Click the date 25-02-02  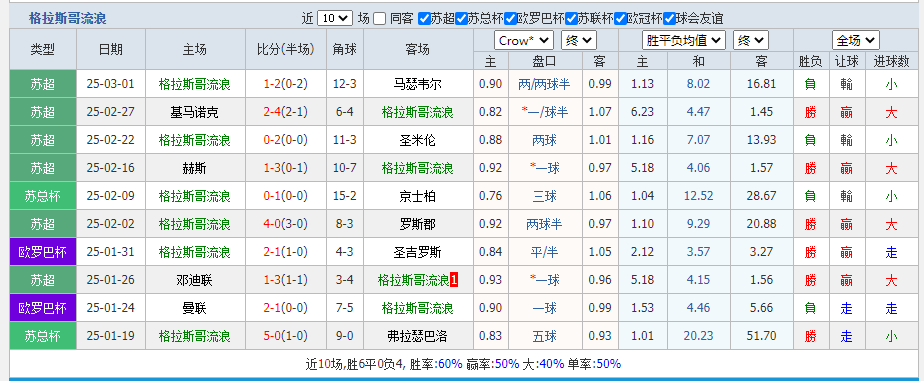pos(111,224)
